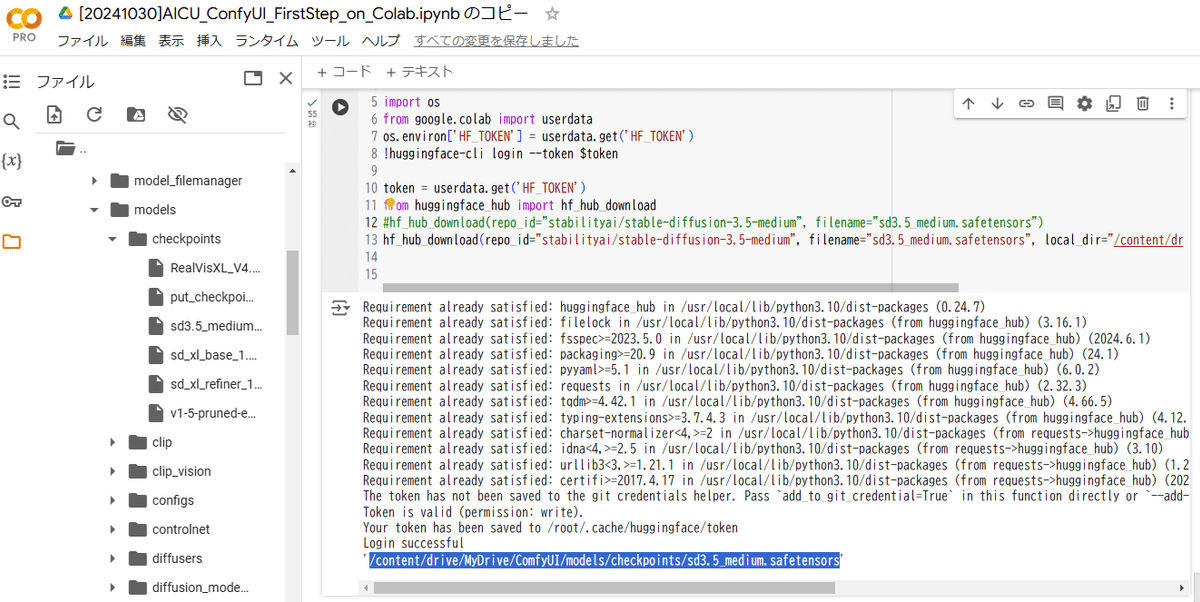Open the table of contents sidebar icon
Image resolution: width=1200 pixels, height=602 pixels.
click(x=12, y=82)
